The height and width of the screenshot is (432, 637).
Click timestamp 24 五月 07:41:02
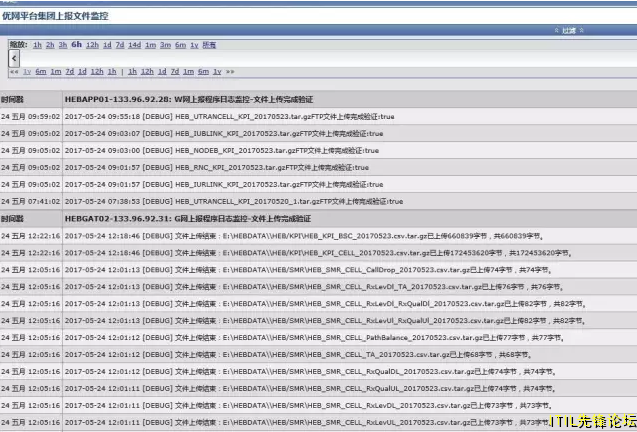pos(30,202)
